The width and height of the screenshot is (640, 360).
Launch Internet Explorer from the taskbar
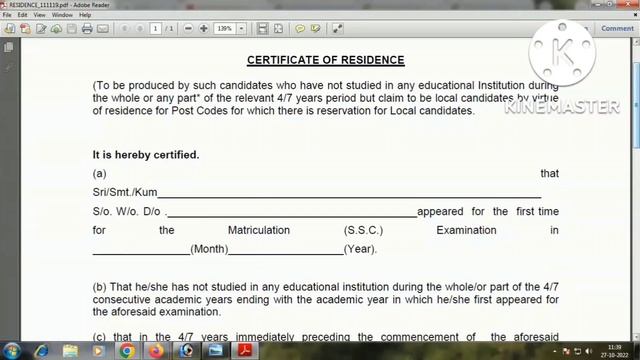41,351
